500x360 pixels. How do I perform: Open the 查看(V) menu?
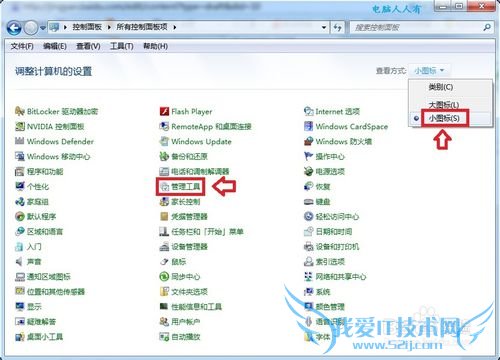coord(88,46)
